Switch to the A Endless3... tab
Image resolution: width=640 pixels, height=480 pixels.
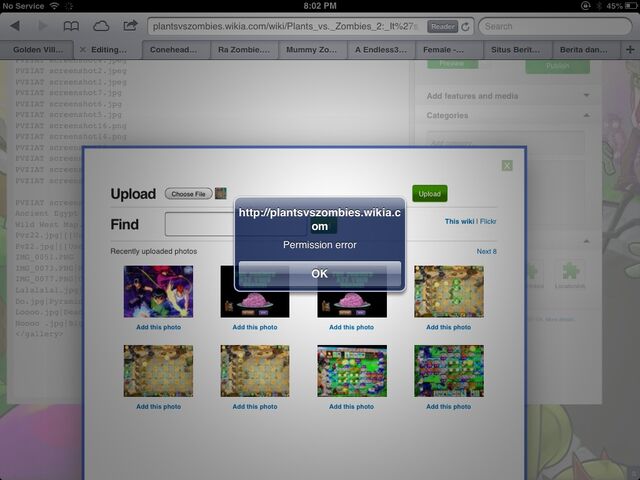point(381,49)
